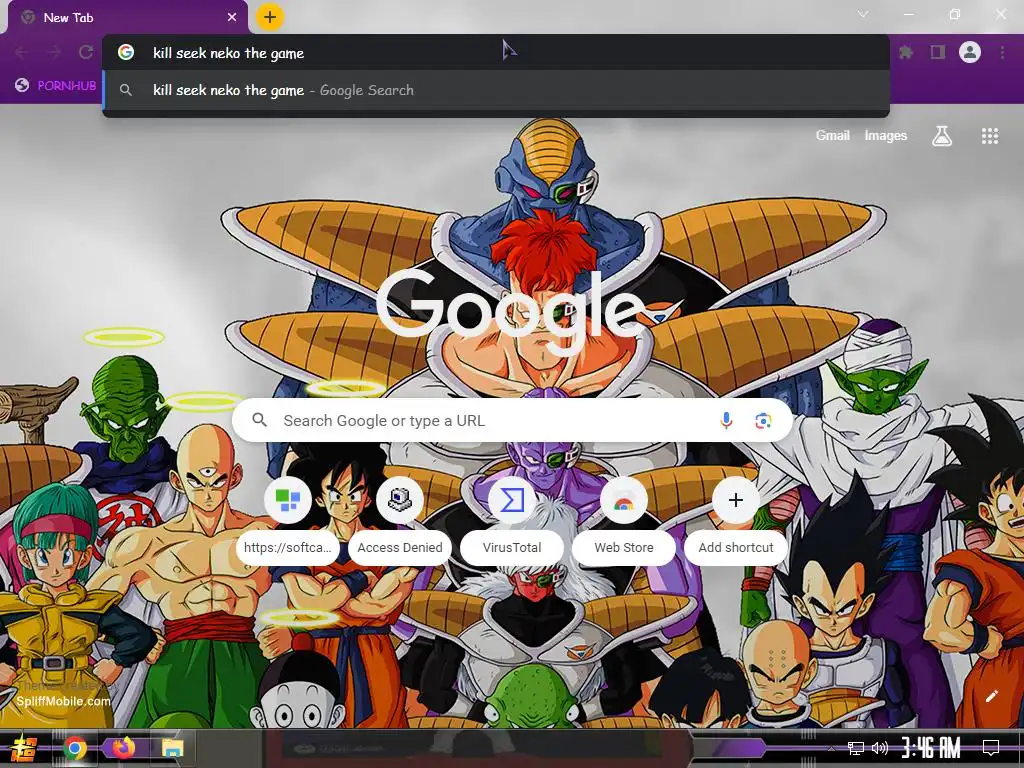Click the Chrome icon in the taskbar
Screen dimensions: 1024x768
[x=75, y=748]
